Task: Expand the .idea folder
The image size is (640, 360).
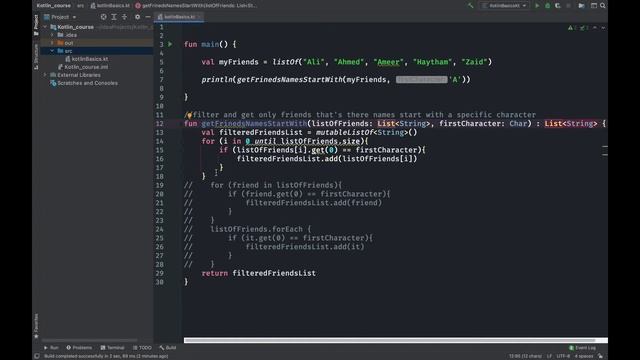Action: (x=52, y=35)
